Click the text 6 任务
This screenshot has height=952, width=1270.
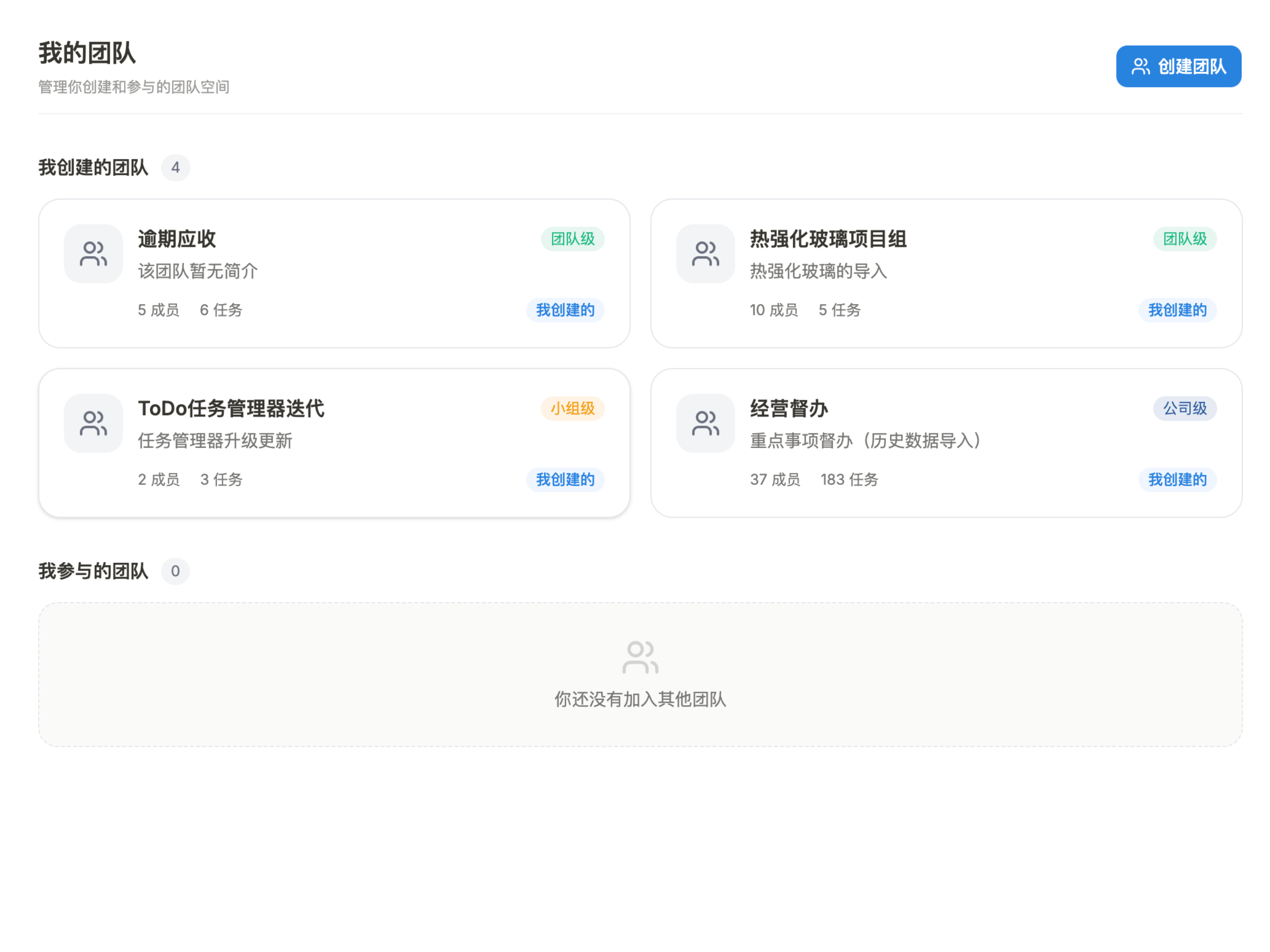coord(221,310)
